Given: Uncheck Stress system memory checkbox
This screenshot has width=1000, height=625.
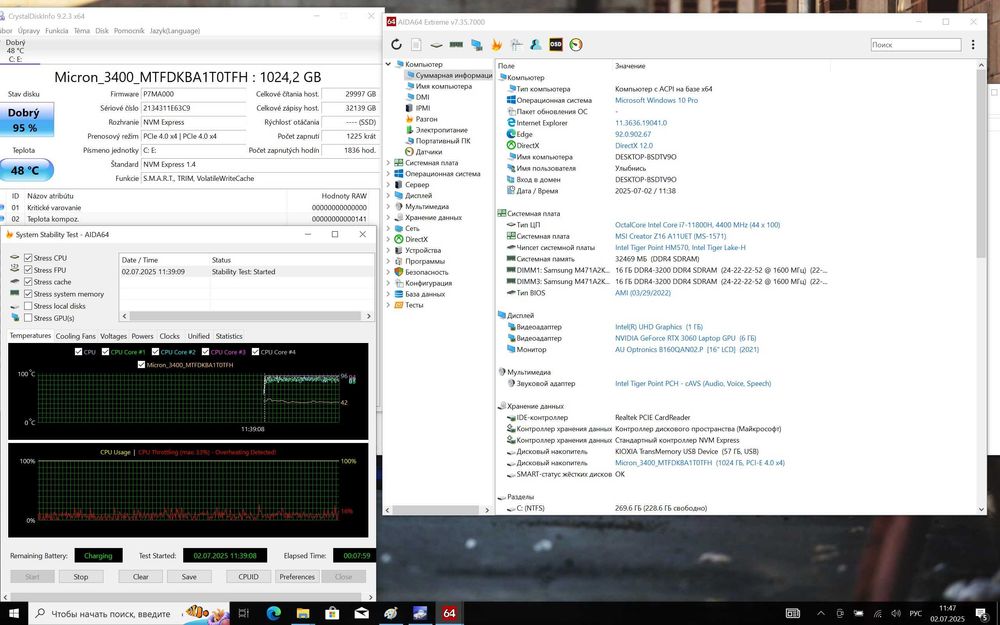Looking at the screenshot, I should click(x=28, y=294).
